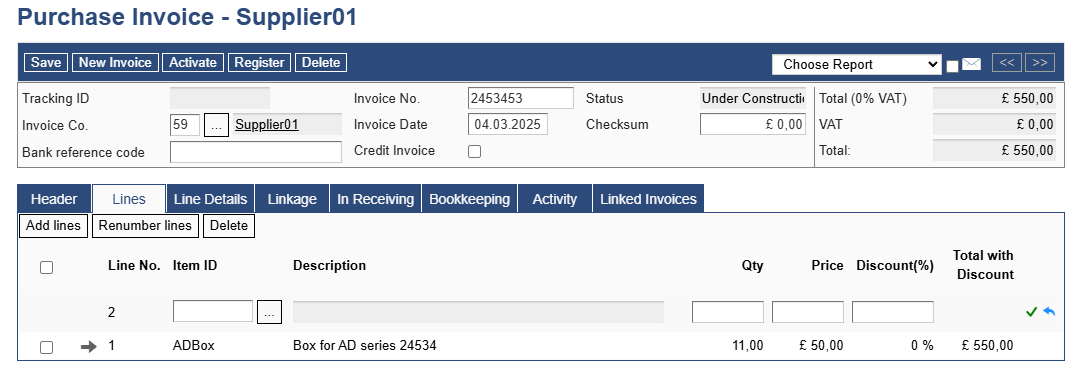Open Item ID lookup ellipsis button
The width and height of the screenshot is (1078, 379).
point(270,312)
